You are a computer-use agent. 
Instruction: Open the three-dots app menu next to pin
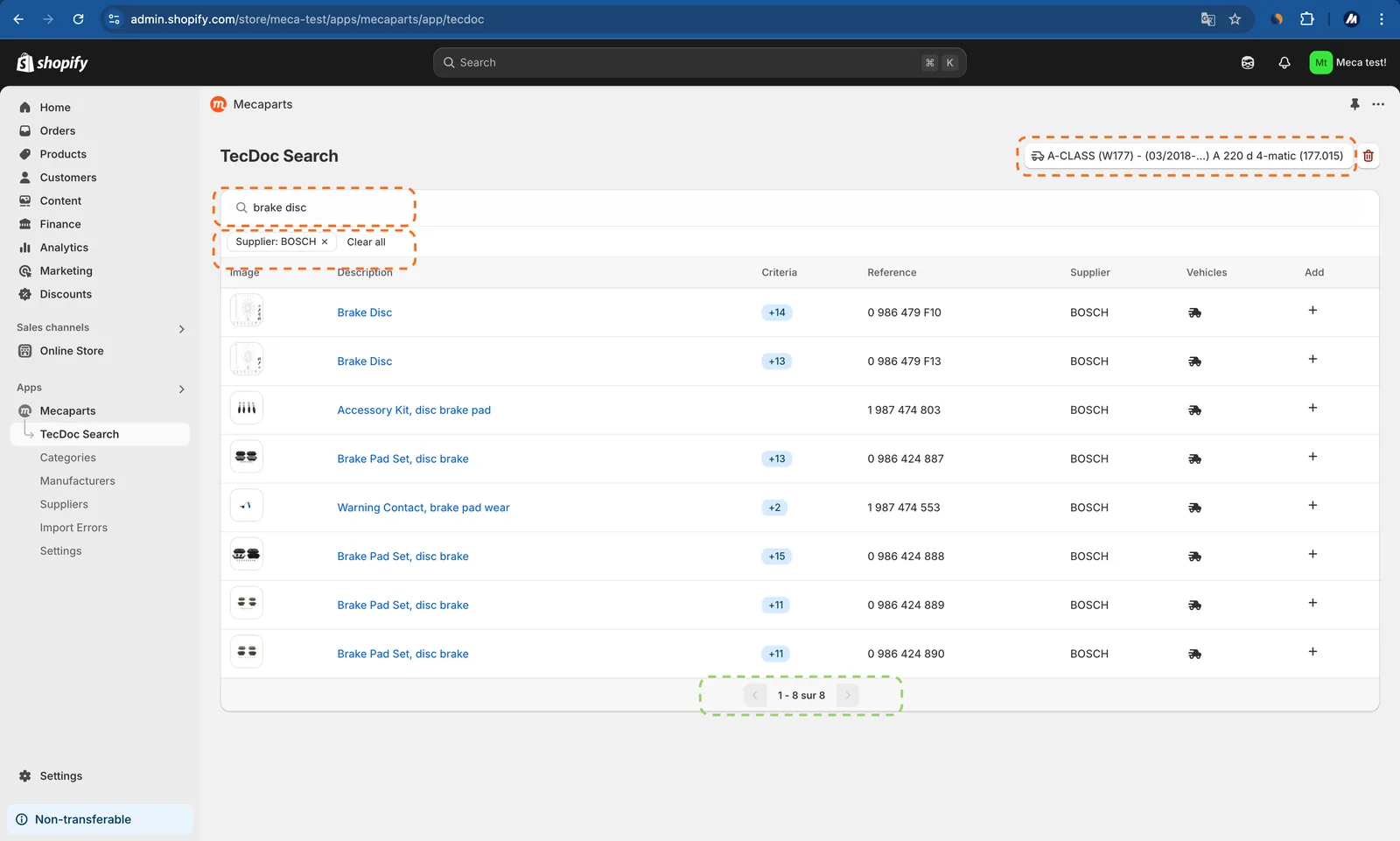(x=1378, y=104)
